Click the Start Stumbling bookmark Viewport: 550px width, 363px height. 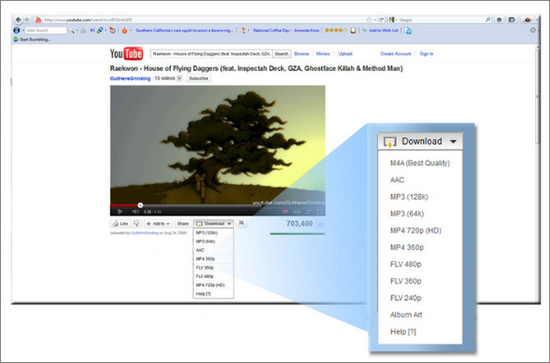(x=32, y=39)
